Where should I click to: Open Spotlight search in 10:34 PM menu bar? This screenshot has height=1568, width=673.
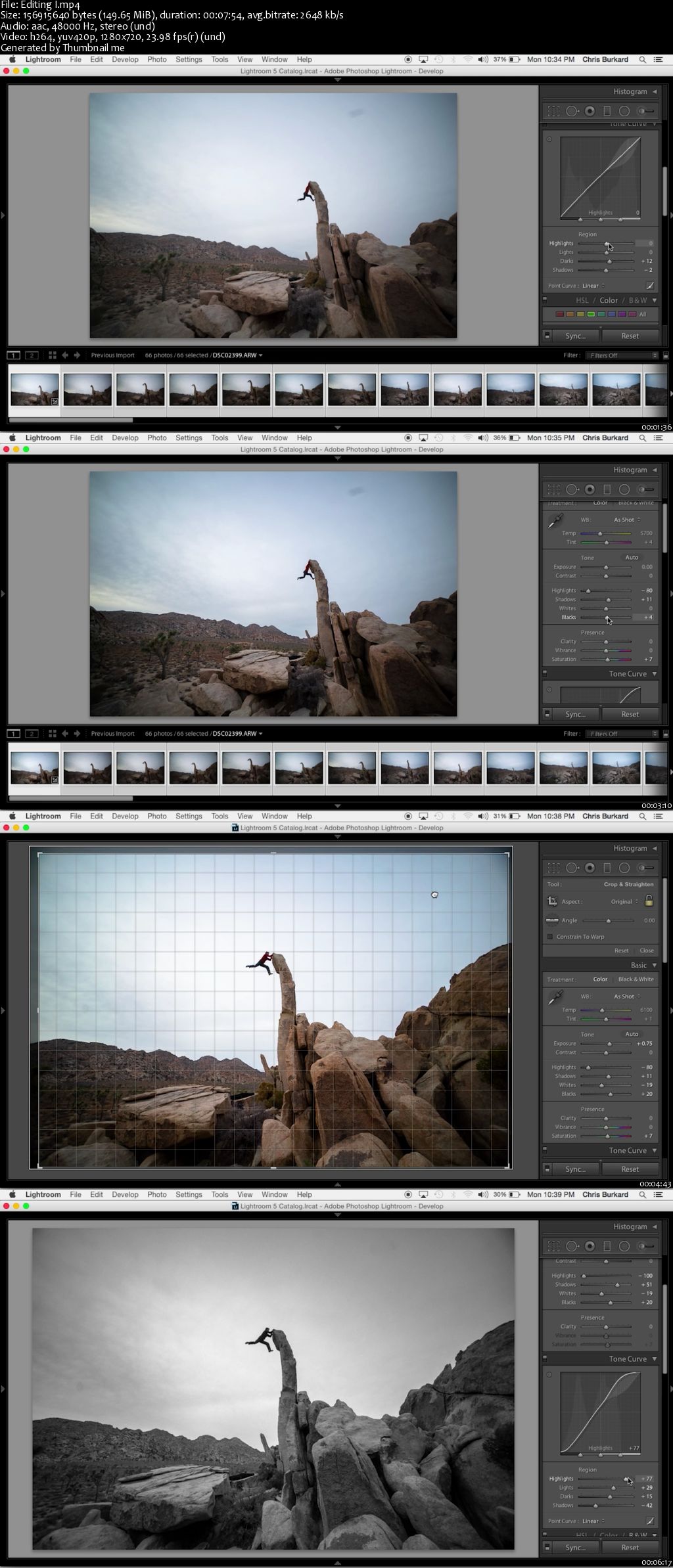point(642,59)
